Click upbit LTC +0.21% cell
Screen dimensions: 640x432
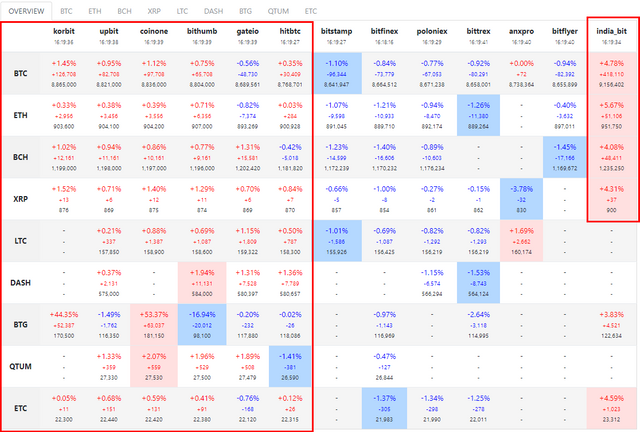[109, 241]
